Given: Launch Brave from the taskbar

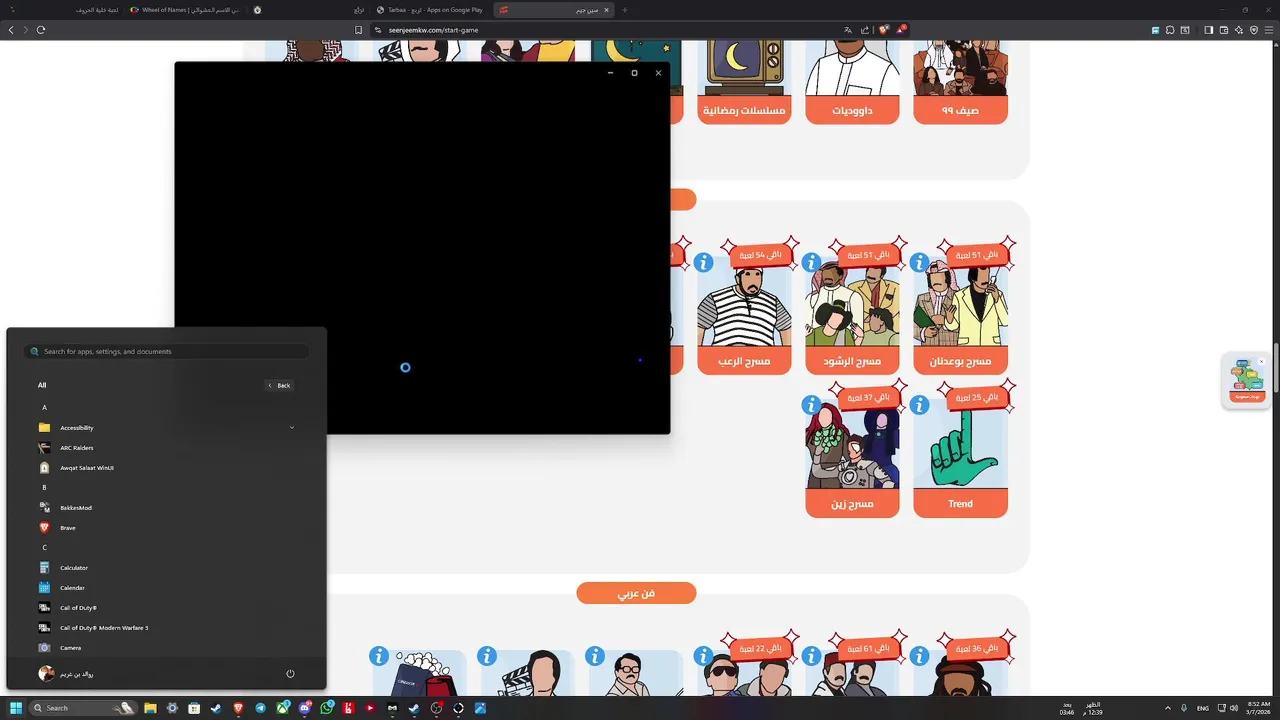Looking at the screenshot, I should pos(238,708).
